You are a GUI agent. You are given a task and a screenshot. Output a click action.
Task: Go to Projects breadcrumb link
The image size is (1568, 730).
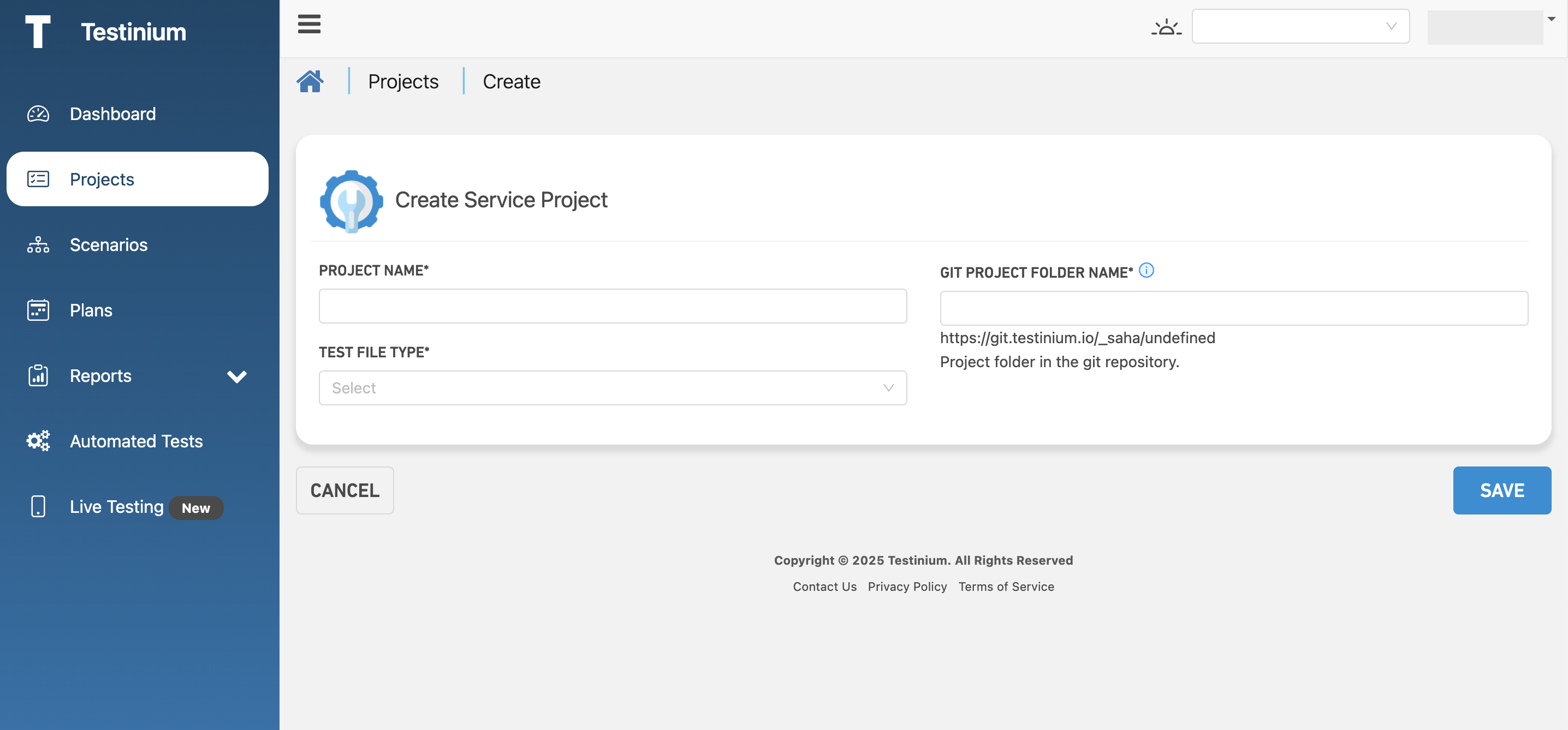pos(403,81)
